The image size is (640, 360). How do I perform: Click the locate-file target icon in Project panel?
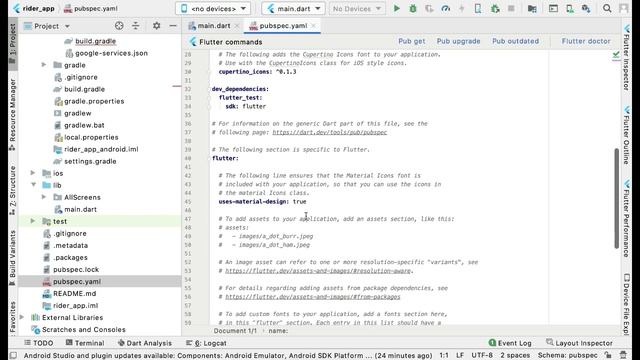[x=119, y=26]
